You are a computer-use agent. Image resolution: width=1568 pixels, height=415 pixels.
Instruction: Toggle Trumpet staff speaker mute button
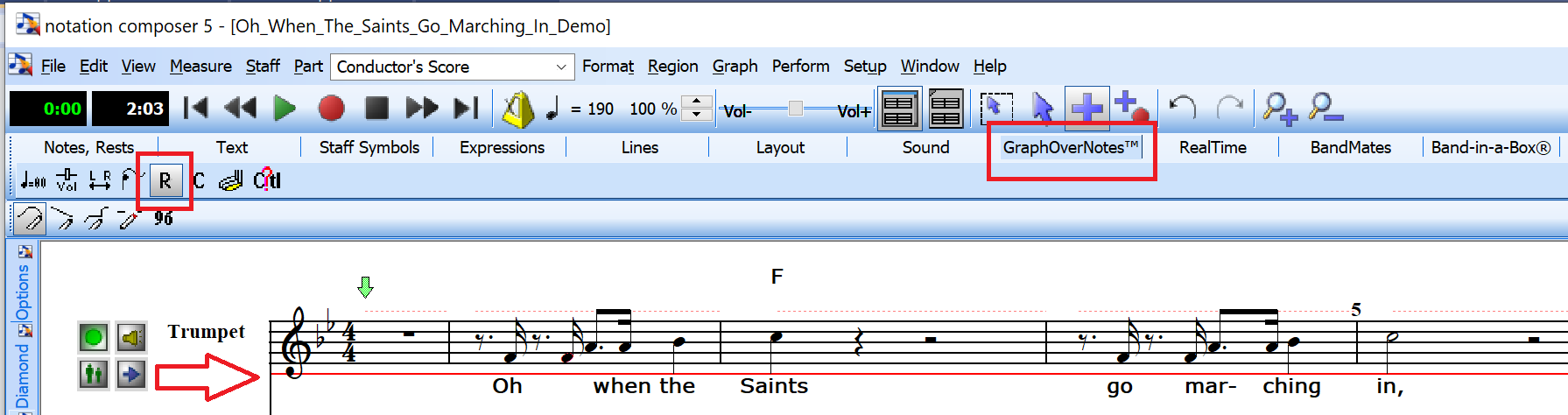pyautogui.click(x=131, y=337)
